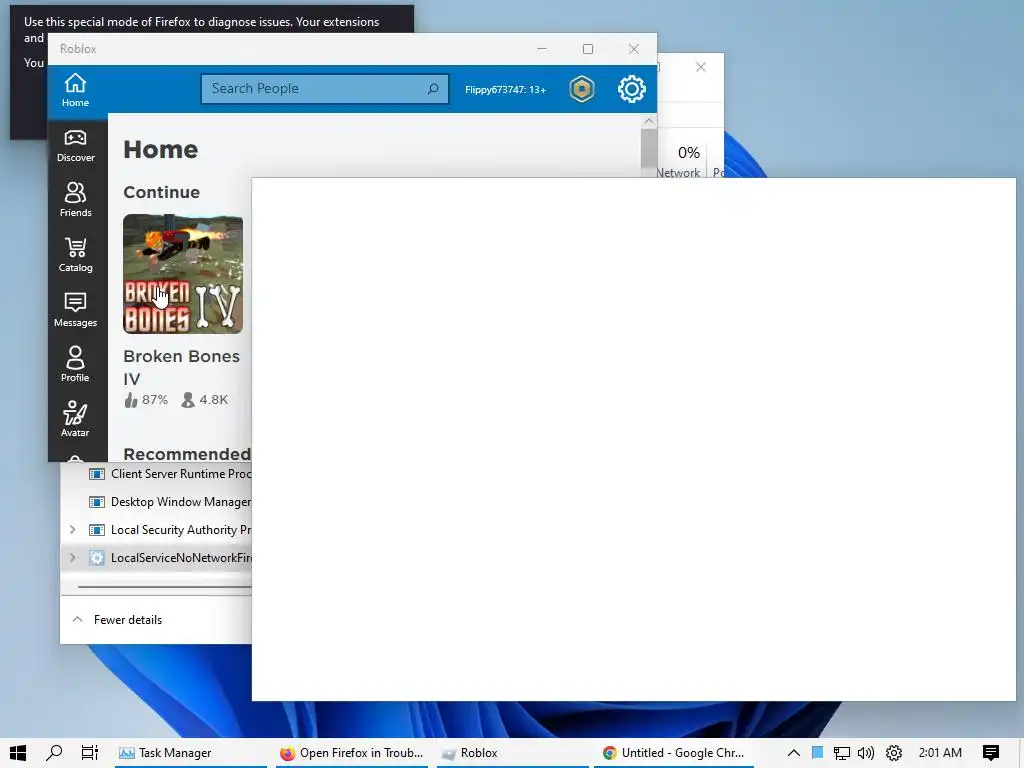Click the Continue section heading
This screenshot has width=1024, height=768.
(161, 192)
